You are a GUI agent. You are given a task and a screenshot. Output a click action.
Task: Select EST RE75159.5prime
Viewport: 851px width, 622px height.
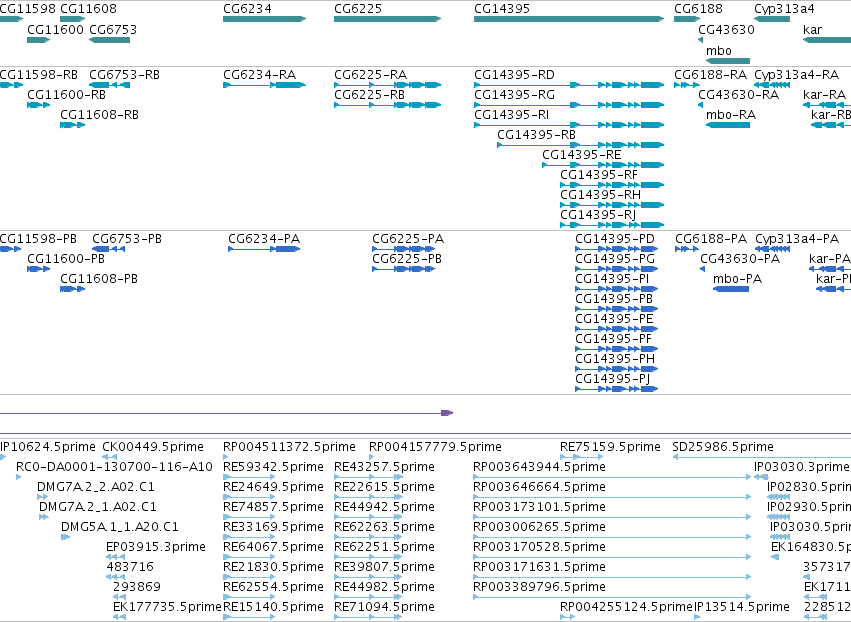[579, 457]
